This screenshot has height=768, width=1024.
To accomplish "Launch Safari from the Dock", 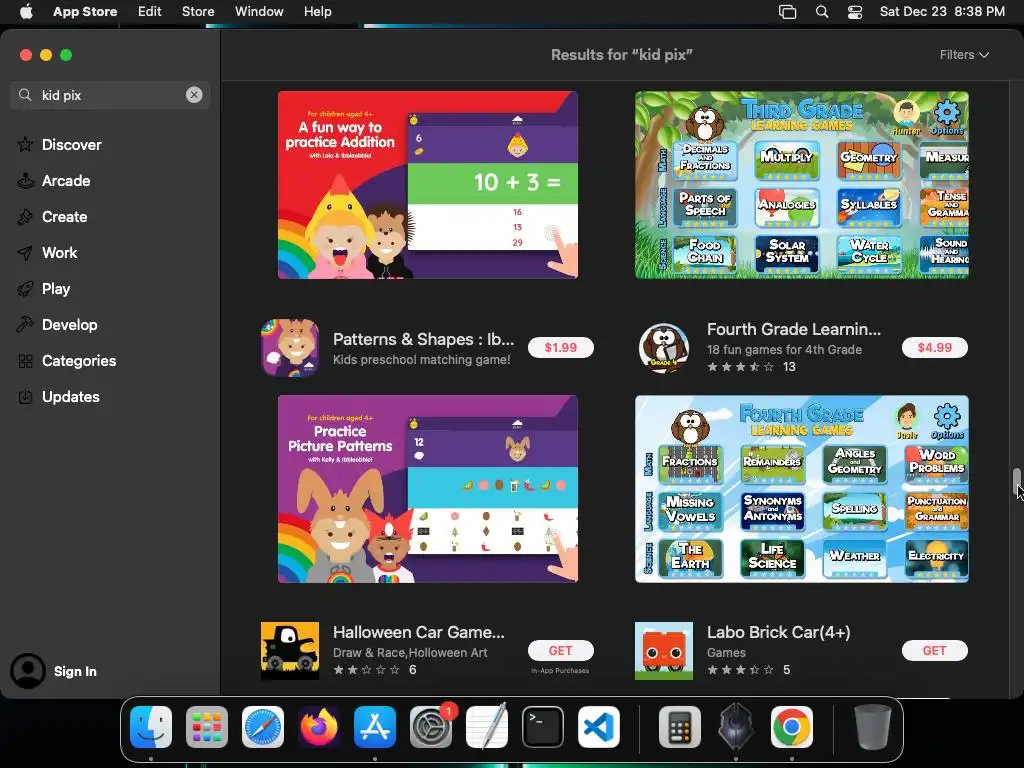I will [263, 726].
